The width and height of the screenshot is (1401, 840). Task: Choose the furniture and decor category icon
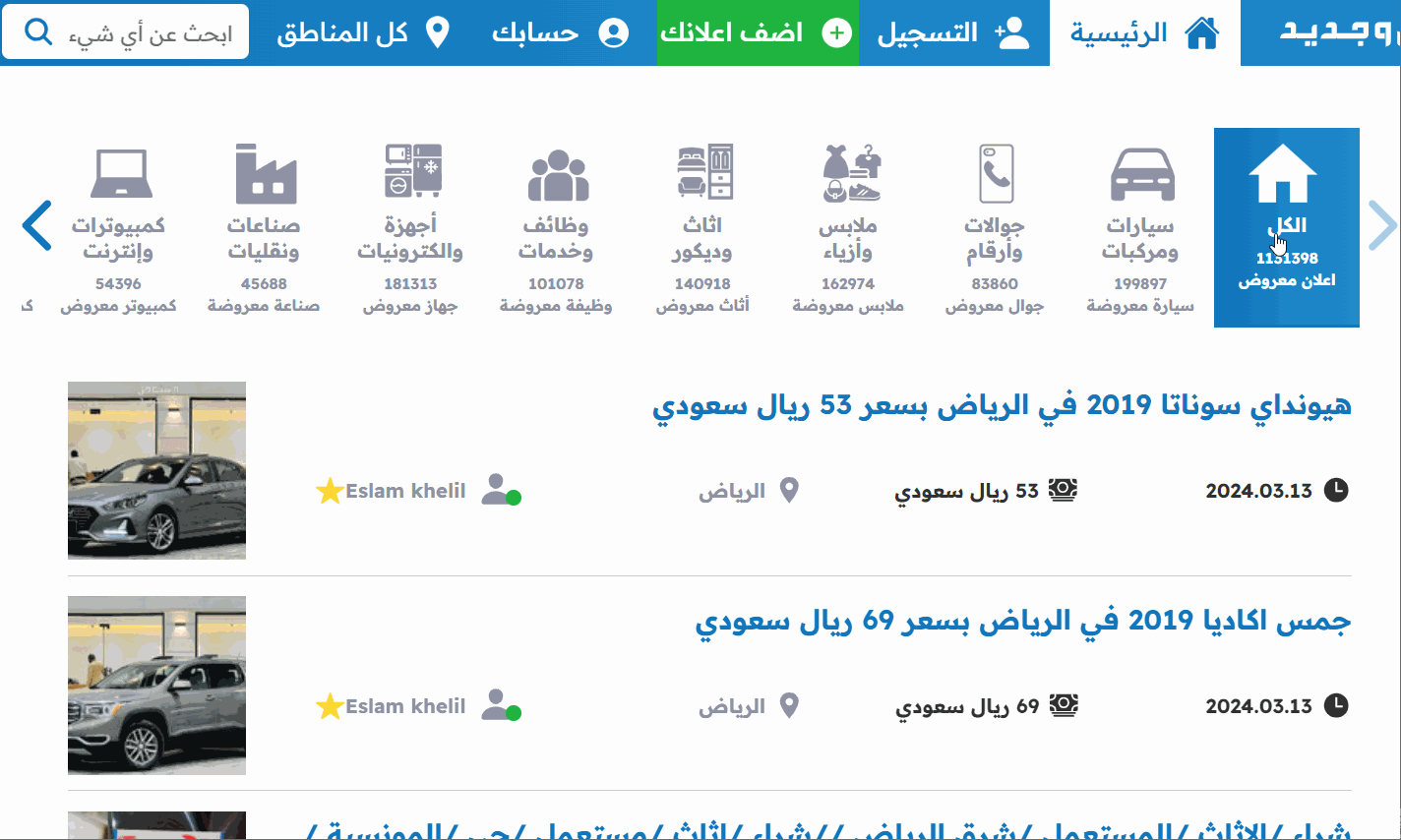(703, 174)
